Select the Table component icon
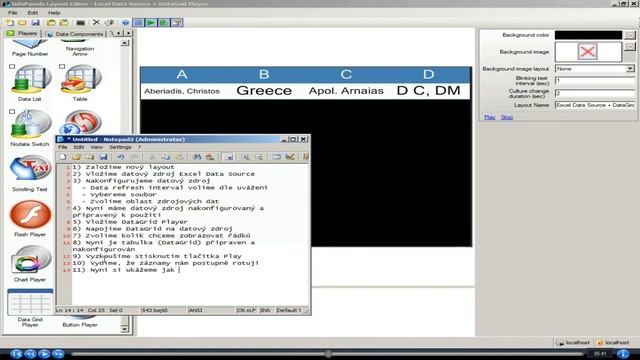 (80, 80)
